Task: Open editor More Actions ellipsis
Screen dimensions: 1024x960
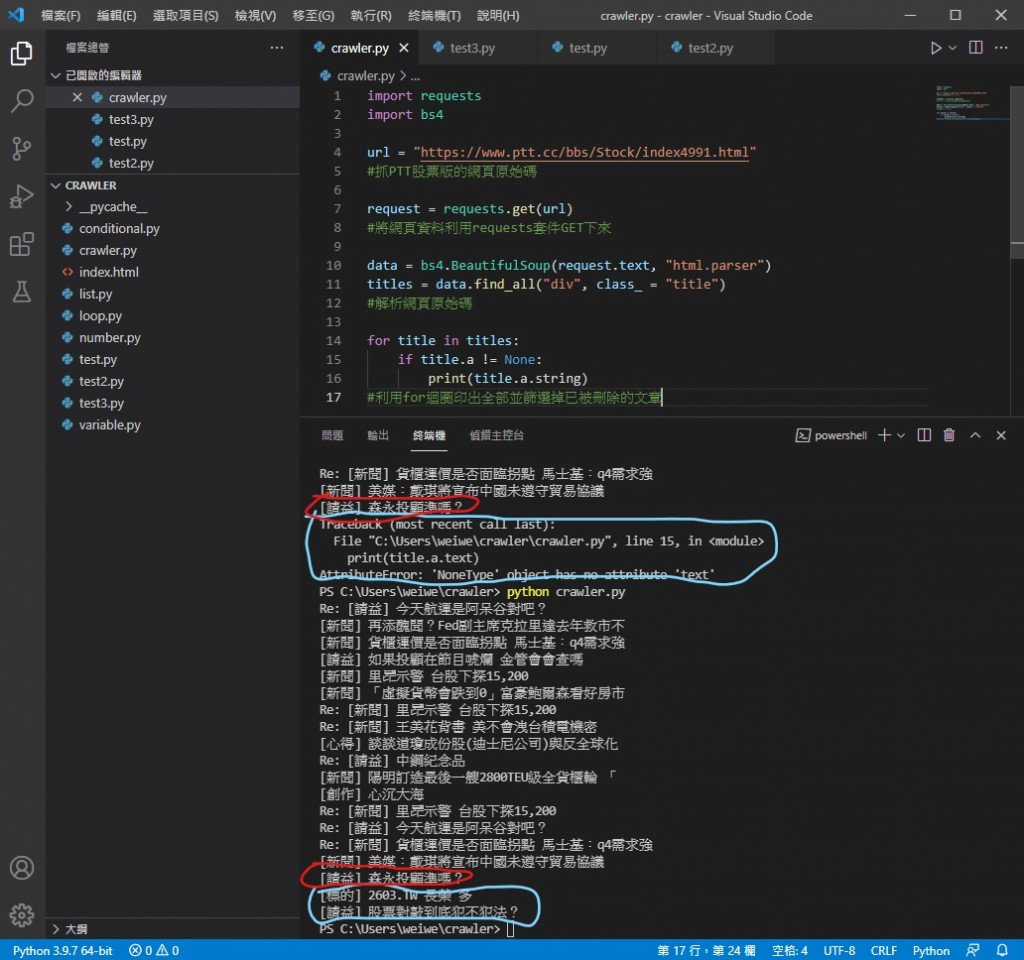Action: (x=1000, y=48)
